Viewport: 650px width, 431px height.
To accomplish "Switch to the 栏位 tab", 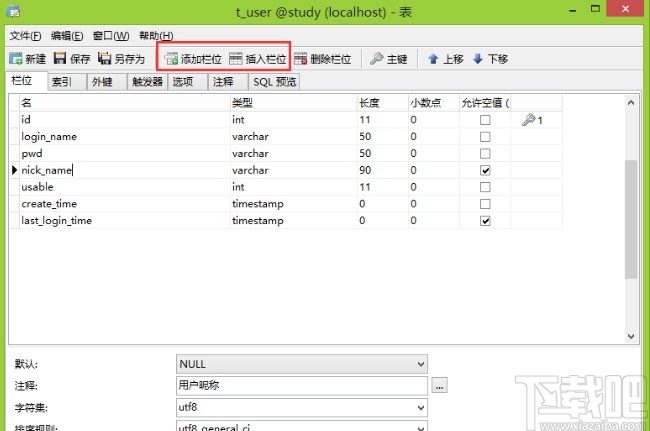I will pyautogui.click(x=26, y=81).
